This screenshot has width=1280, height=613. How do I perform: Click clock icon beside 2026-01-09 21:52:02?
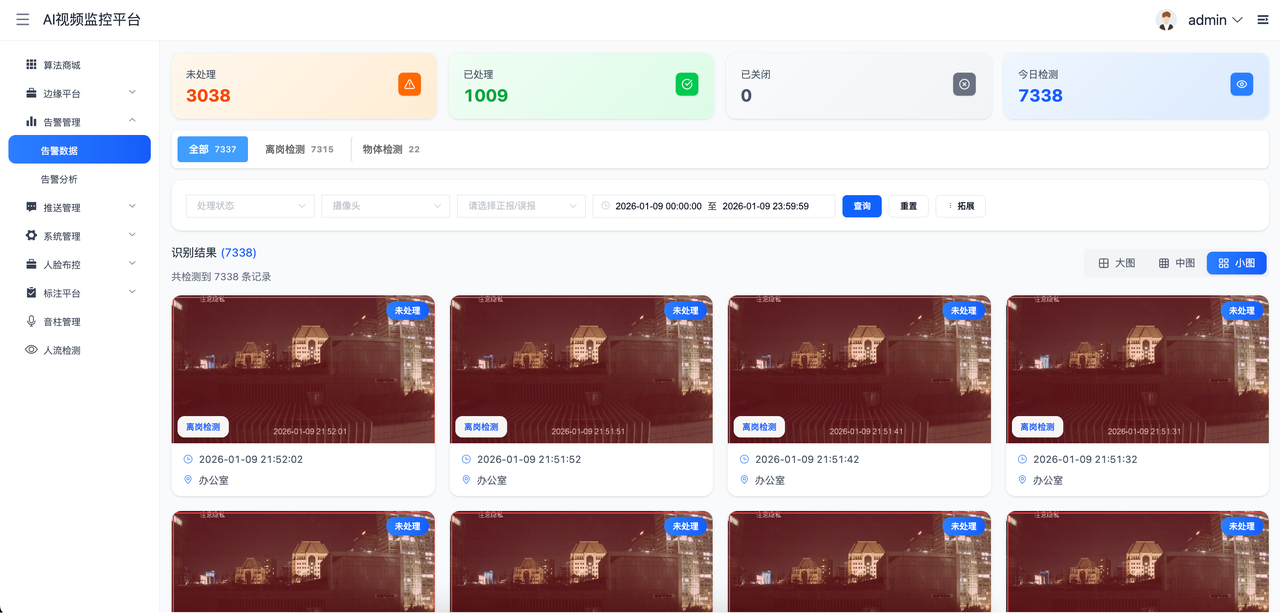pos(188,459)
